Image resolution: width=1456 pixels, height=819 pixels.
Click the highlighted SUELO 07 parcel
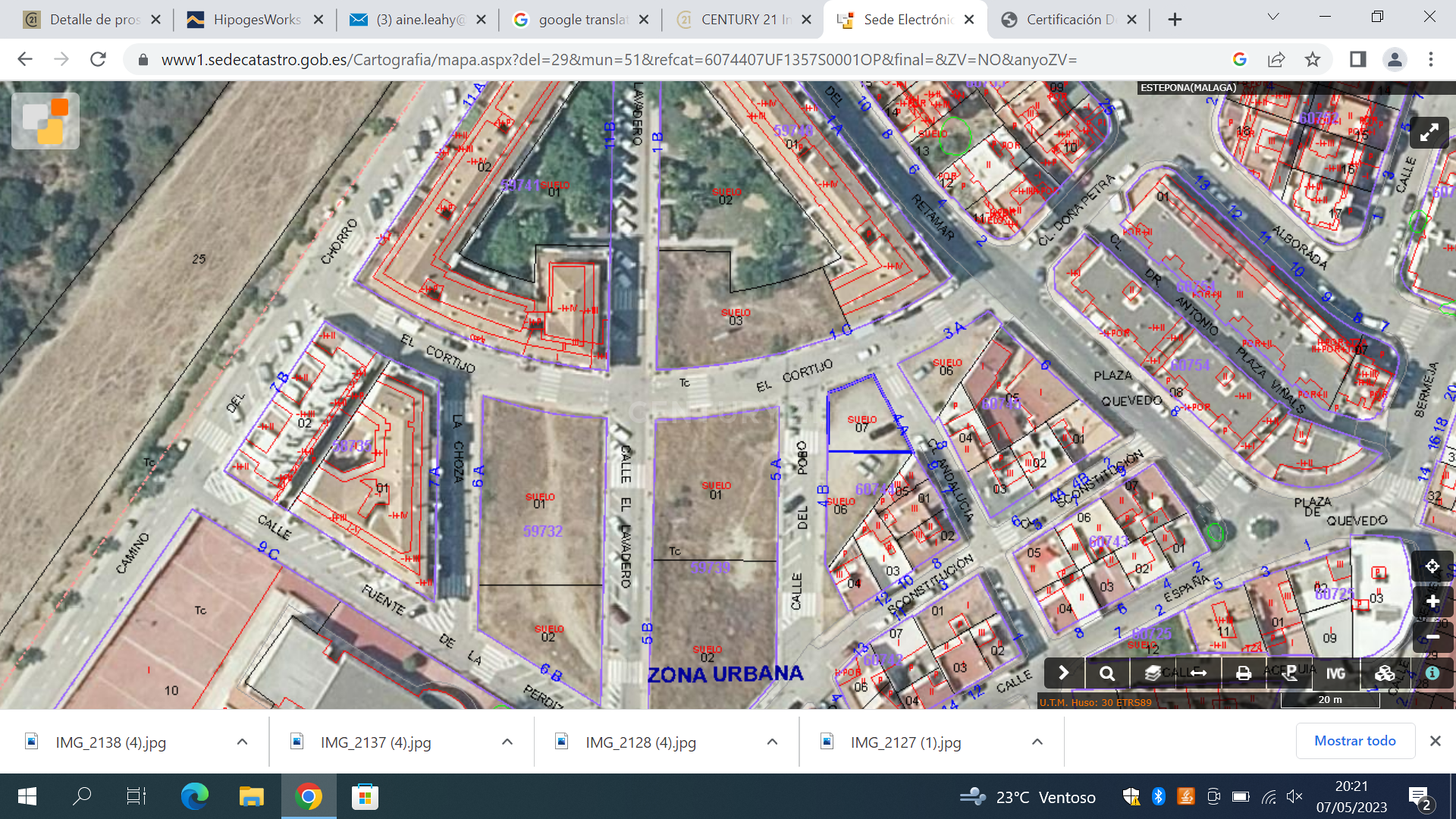864,419
